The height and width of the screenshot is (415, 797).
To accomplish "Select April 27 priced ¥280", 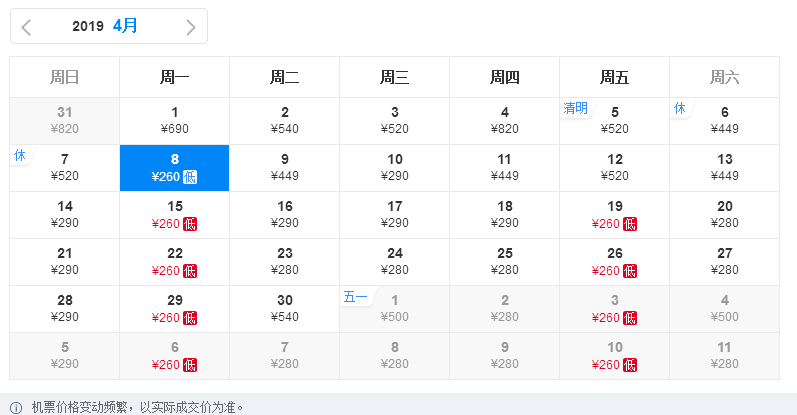I will 724,262.
